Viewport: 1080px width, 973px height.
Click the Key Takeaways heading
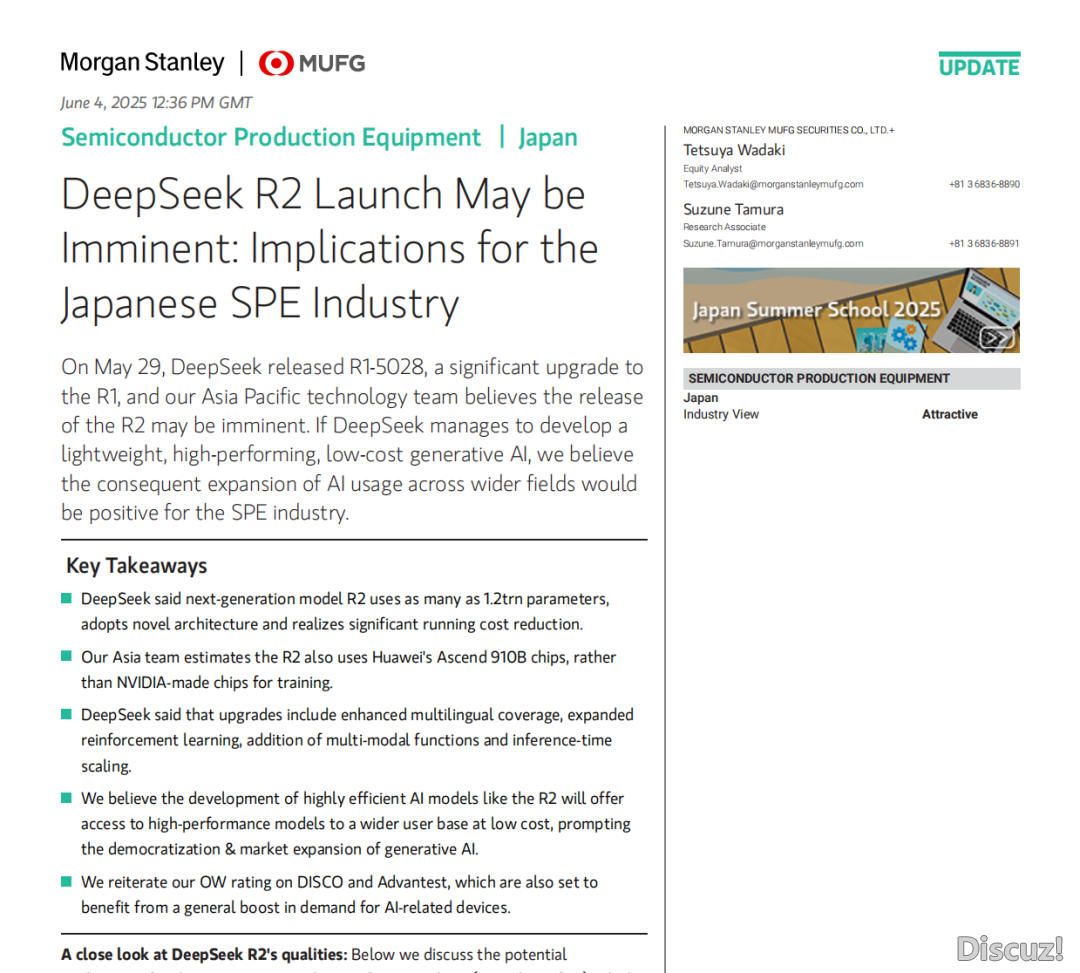point(136,565)
